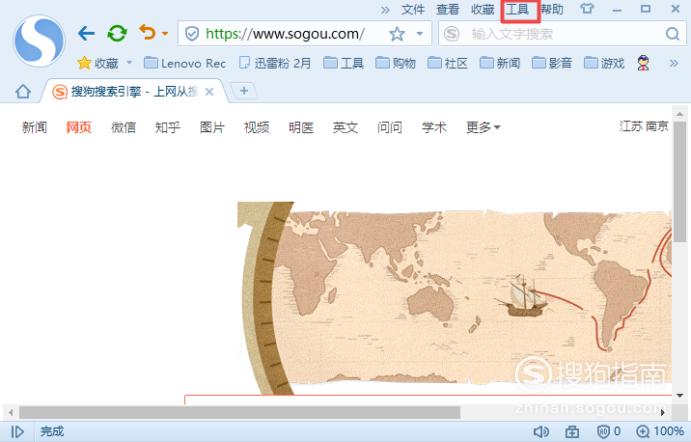Expand the 更多 dropdown
Viewport: 691px width, 442px height.
click(x=483, y=127)
